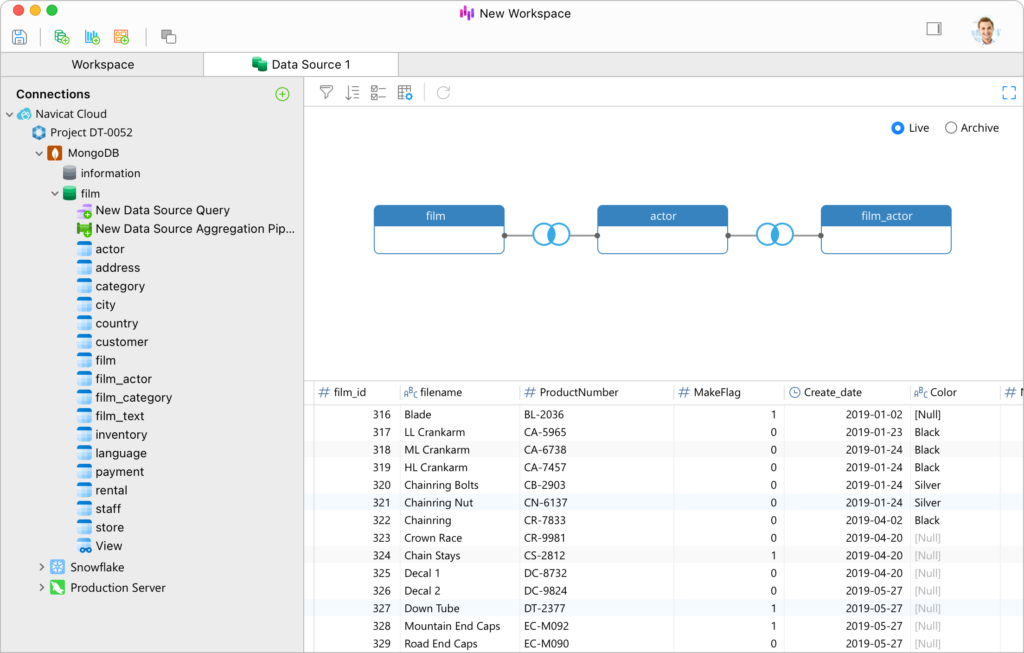Viewport: 1024px width, 653px height.
Task: Expand the Production Server connection
Action: click(x=42, y=587)
